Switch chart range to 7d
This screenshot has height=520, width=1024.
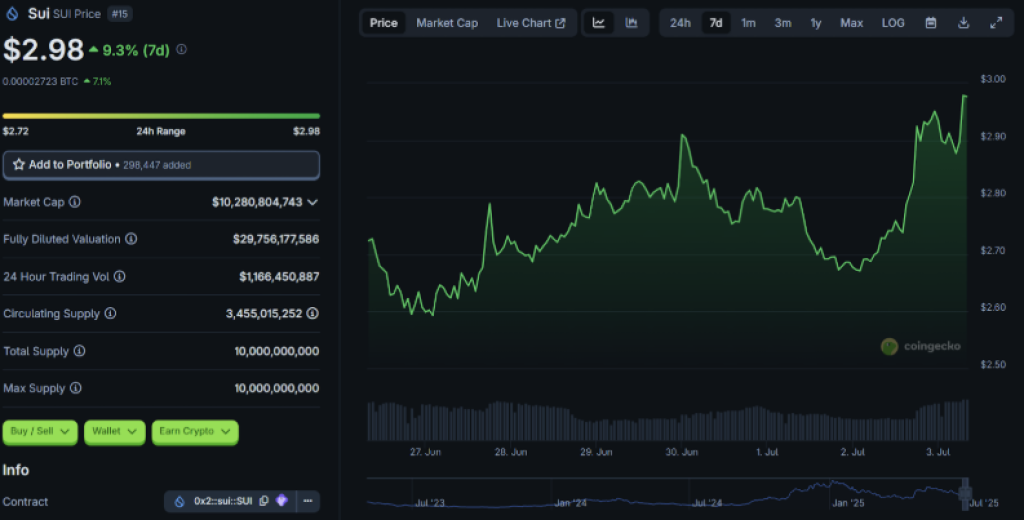(716, 23)
